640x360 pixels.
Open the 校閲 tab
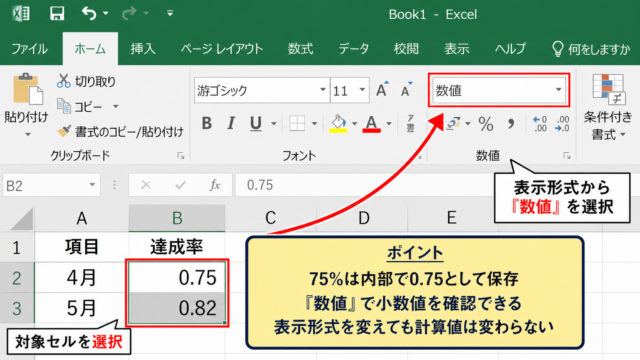(x=406, y=49)
